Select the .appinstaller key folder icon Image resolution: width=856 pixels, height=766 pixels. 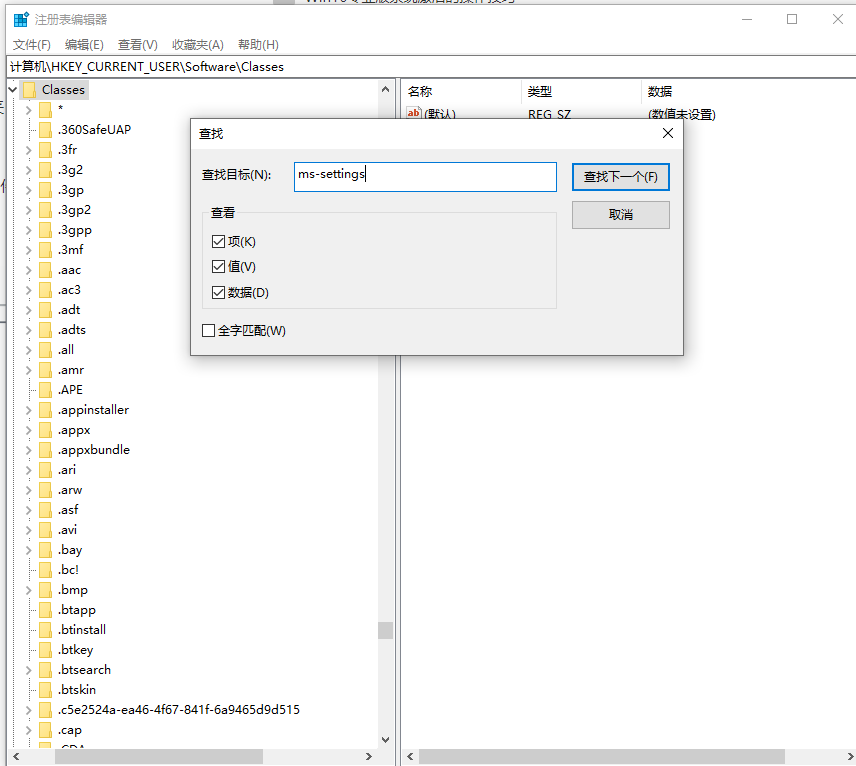tap(44, 409)
